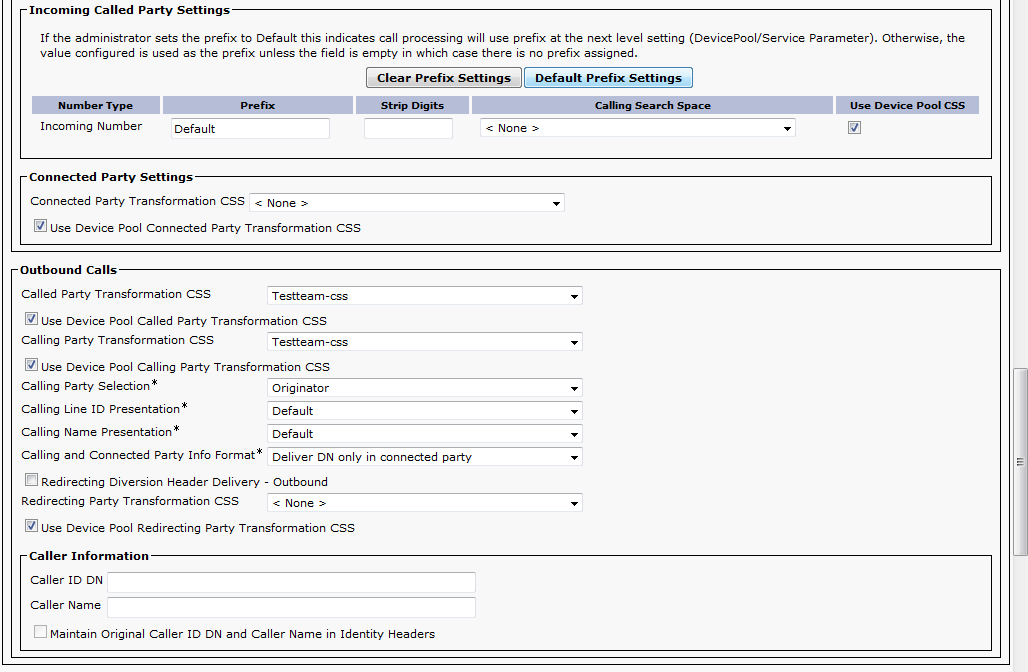Open the Connected Party Transformation CSS dropdown
Image resolution: width=1028 pixels, height=672 pixels.
click(x=407, y=203)
